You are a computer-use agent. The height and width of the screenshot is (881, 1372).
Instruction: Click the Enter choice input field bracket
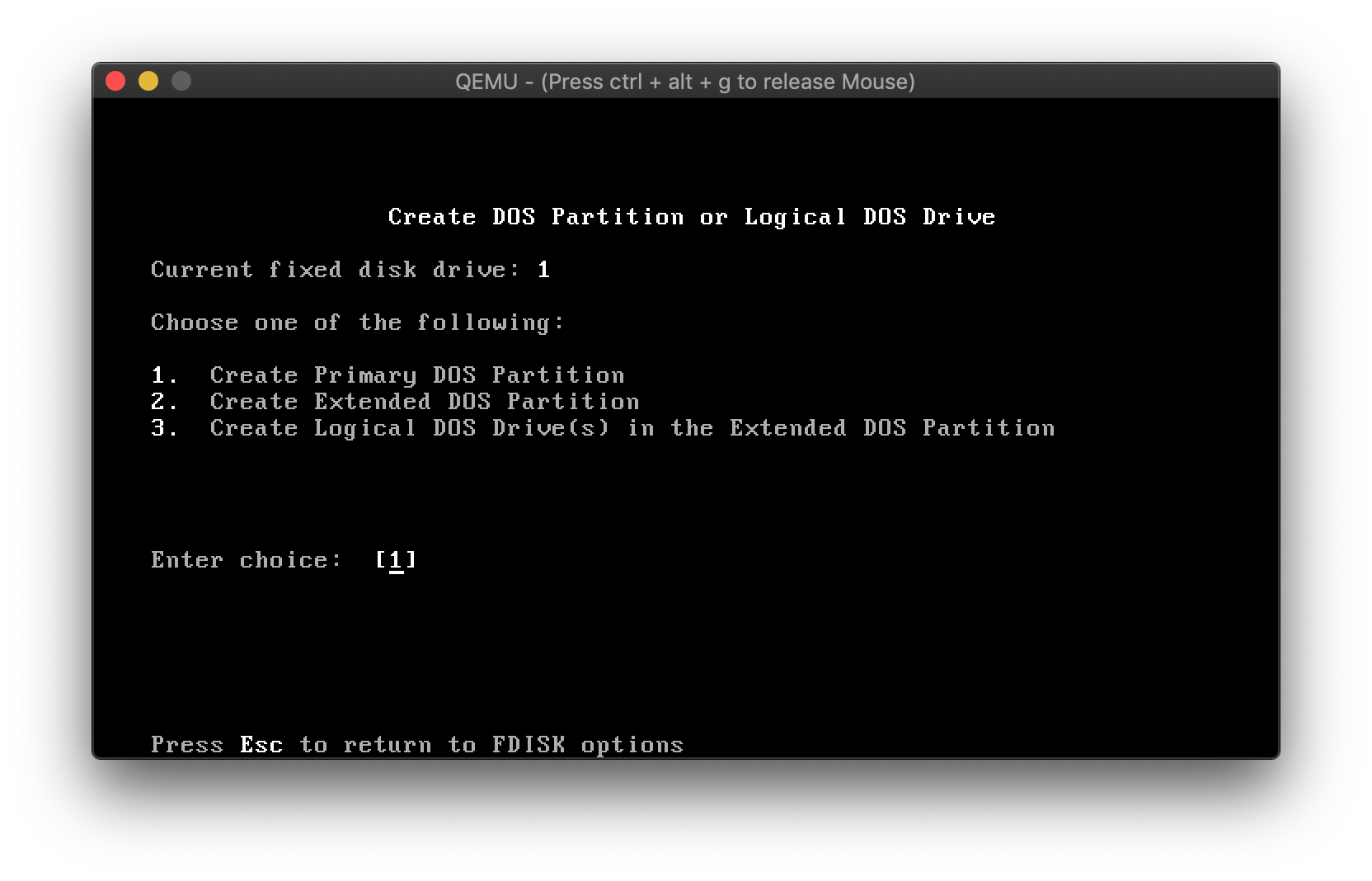396,561
